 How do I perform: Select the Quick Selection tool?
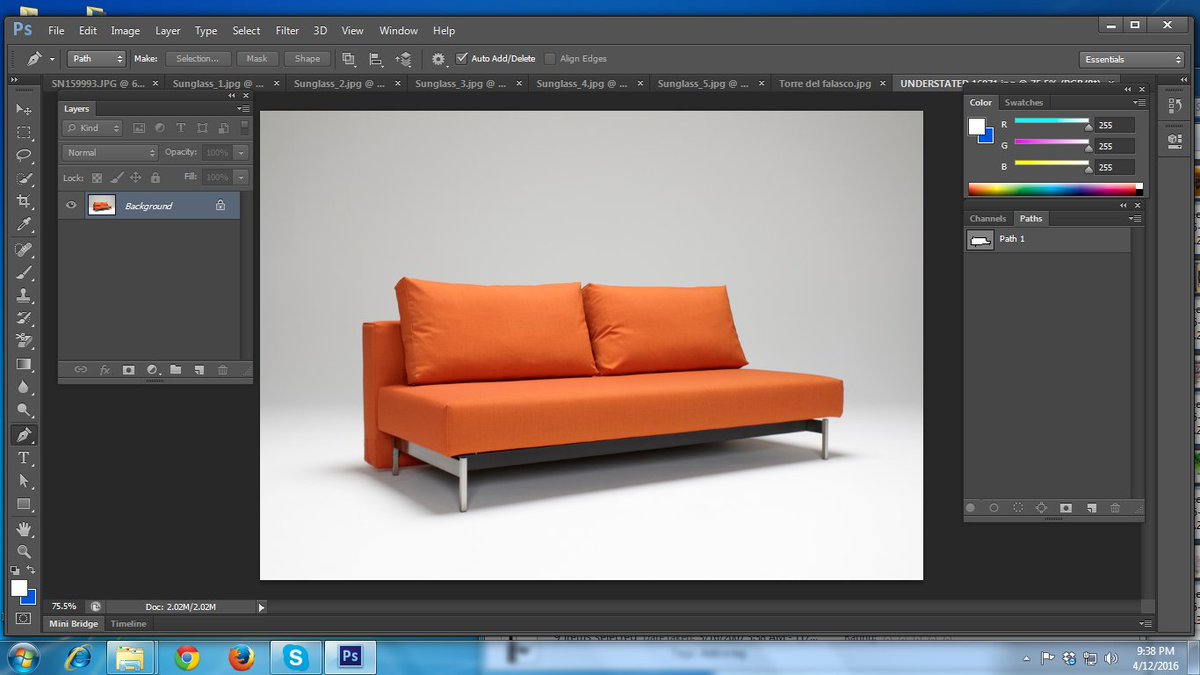pyautogui.click(x=24, y=178)
